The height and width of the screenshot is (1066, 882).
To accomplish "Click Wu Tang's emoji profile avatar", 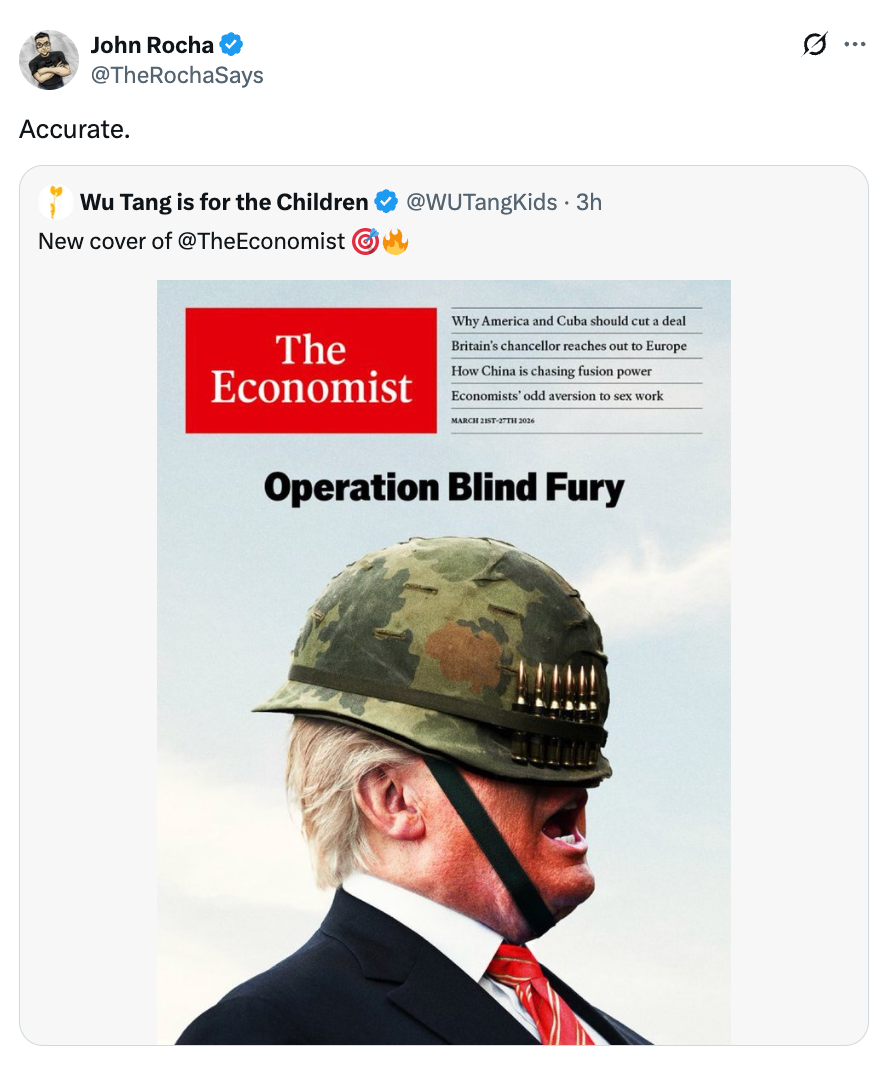I will 56,201.
